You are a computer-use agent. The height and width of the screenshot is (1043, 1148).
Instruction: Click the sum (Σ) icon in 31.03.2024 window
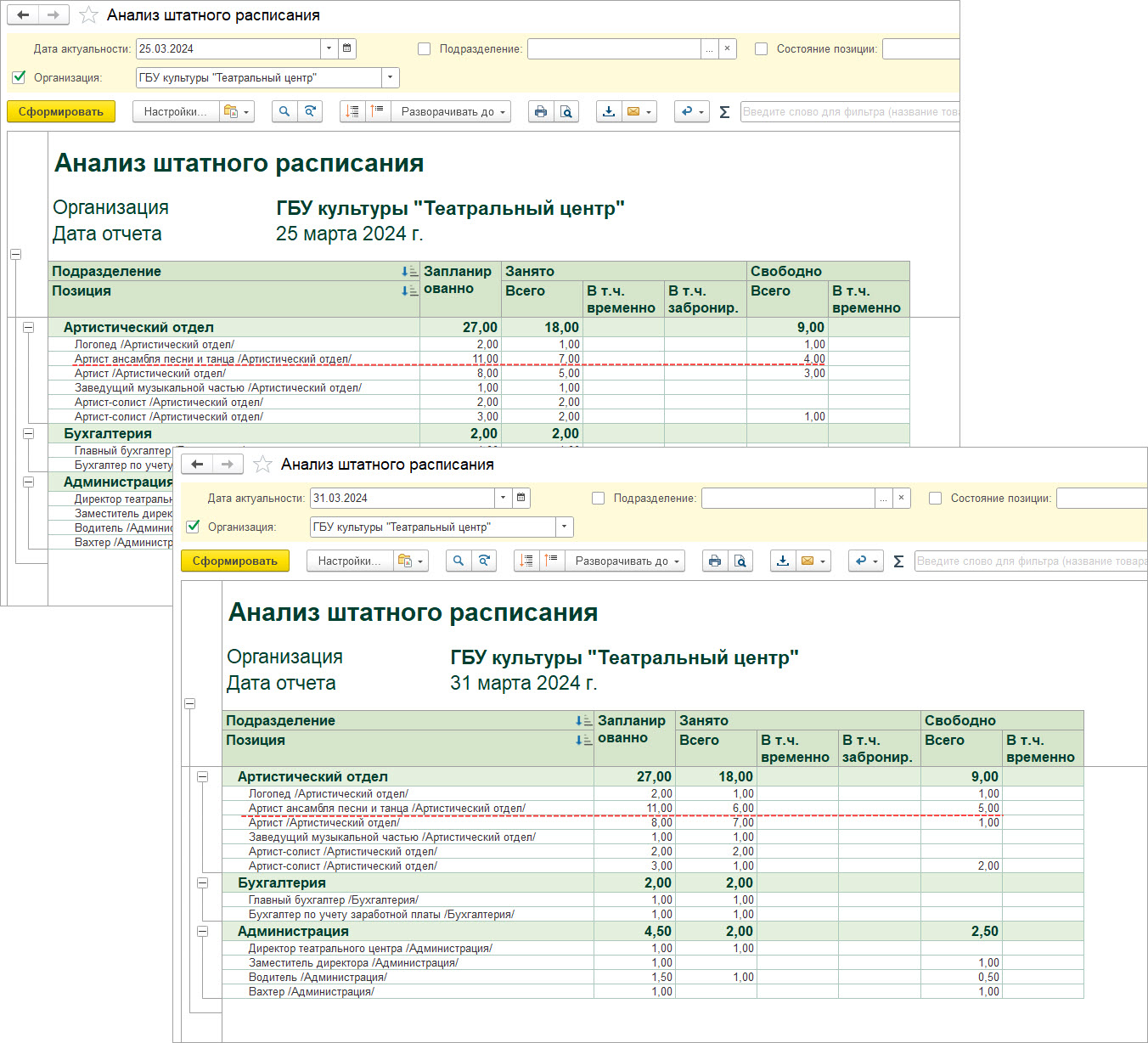click(898, 561)
